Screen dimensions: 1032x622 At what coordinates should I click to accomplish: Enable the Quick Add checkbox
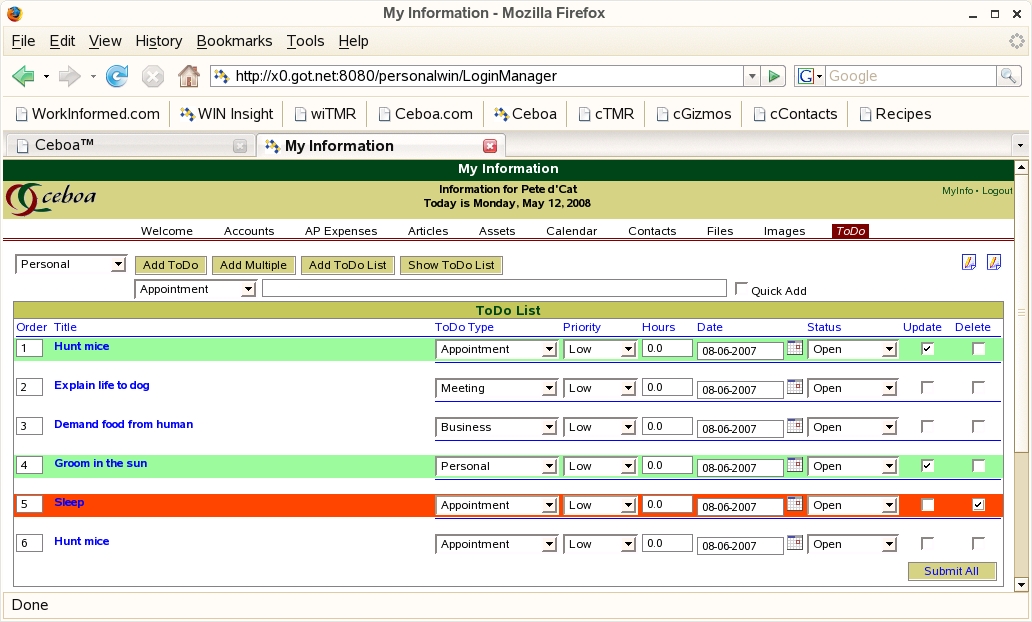click(741, 289)
